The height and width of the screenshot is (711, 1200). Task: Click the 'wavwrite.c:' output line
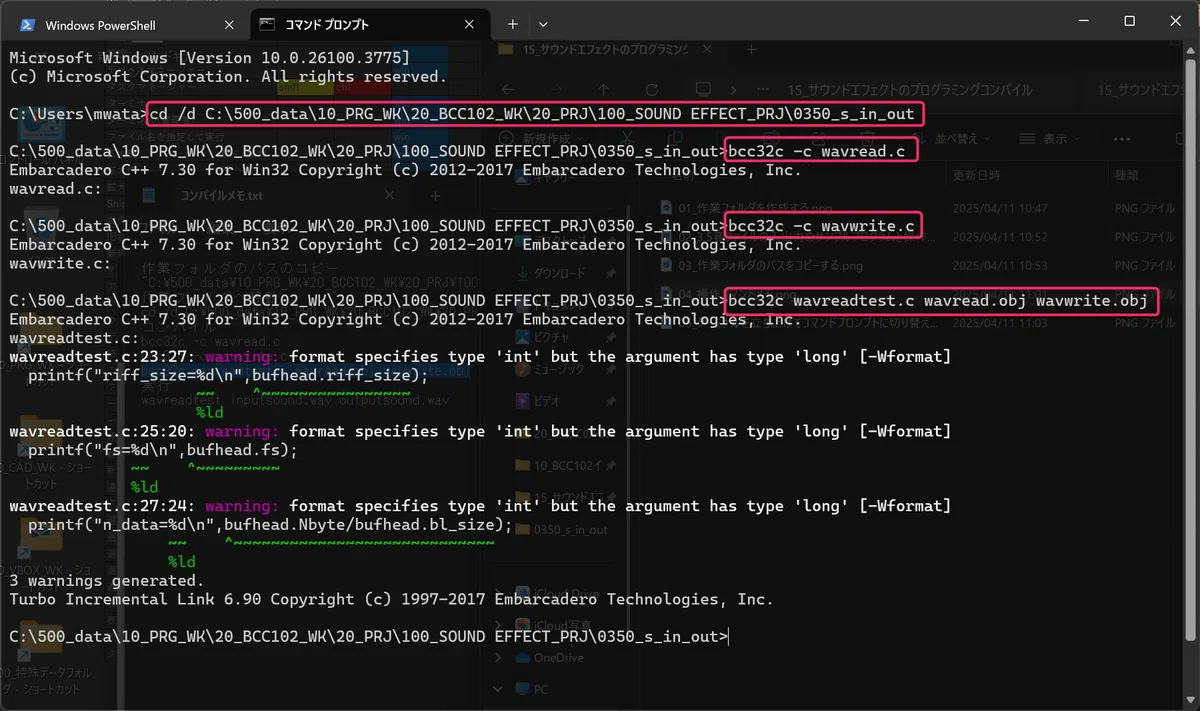pos(60,264)
